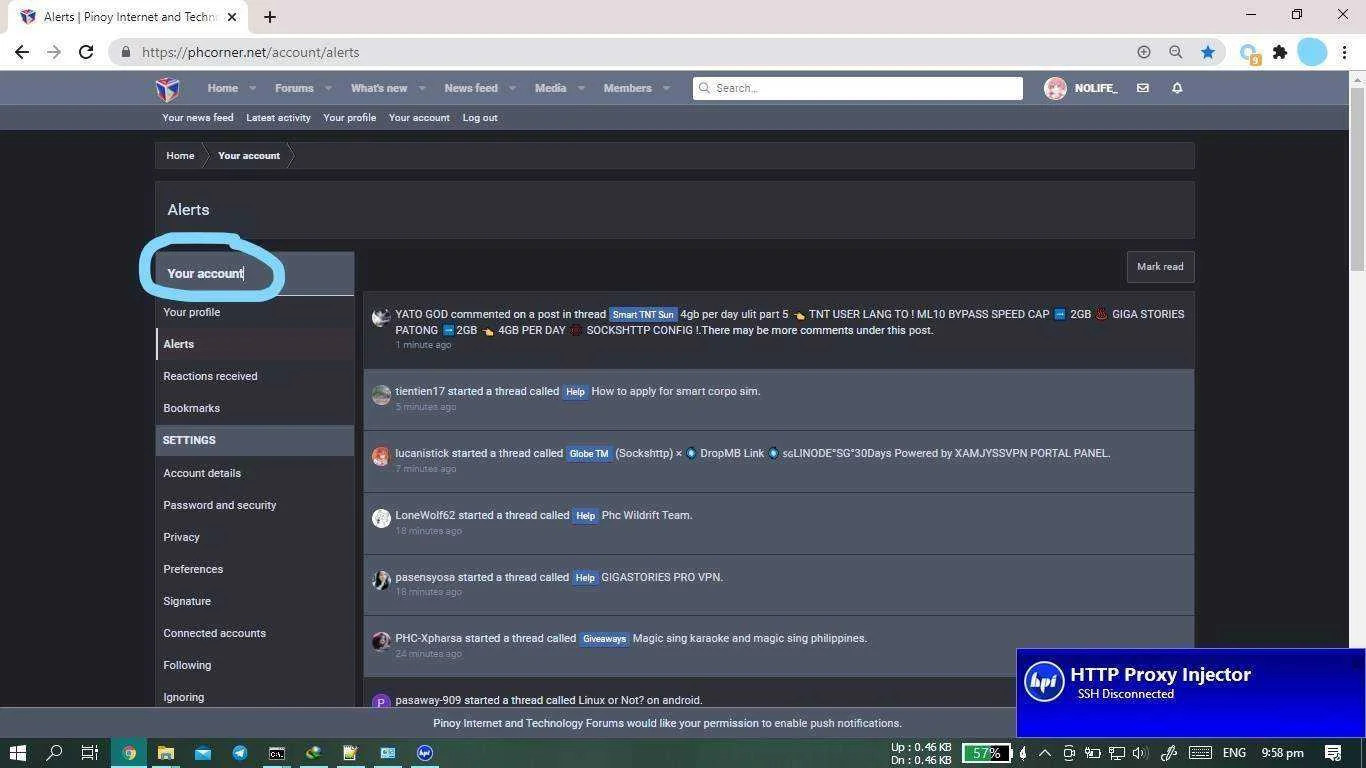Expand News feed dropdown arrow
Screen dimensions: 1366x768
pos(512,88)
